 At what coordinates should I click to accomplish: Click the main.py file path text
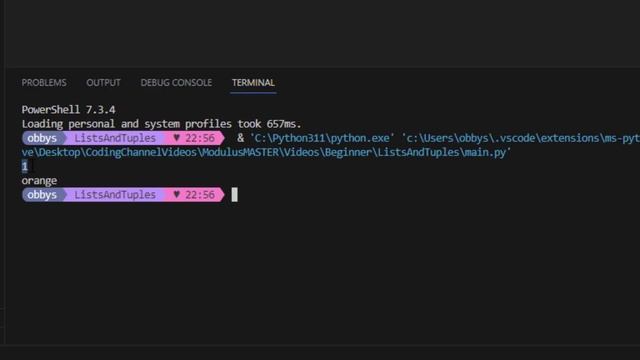(x=266, y=152)
